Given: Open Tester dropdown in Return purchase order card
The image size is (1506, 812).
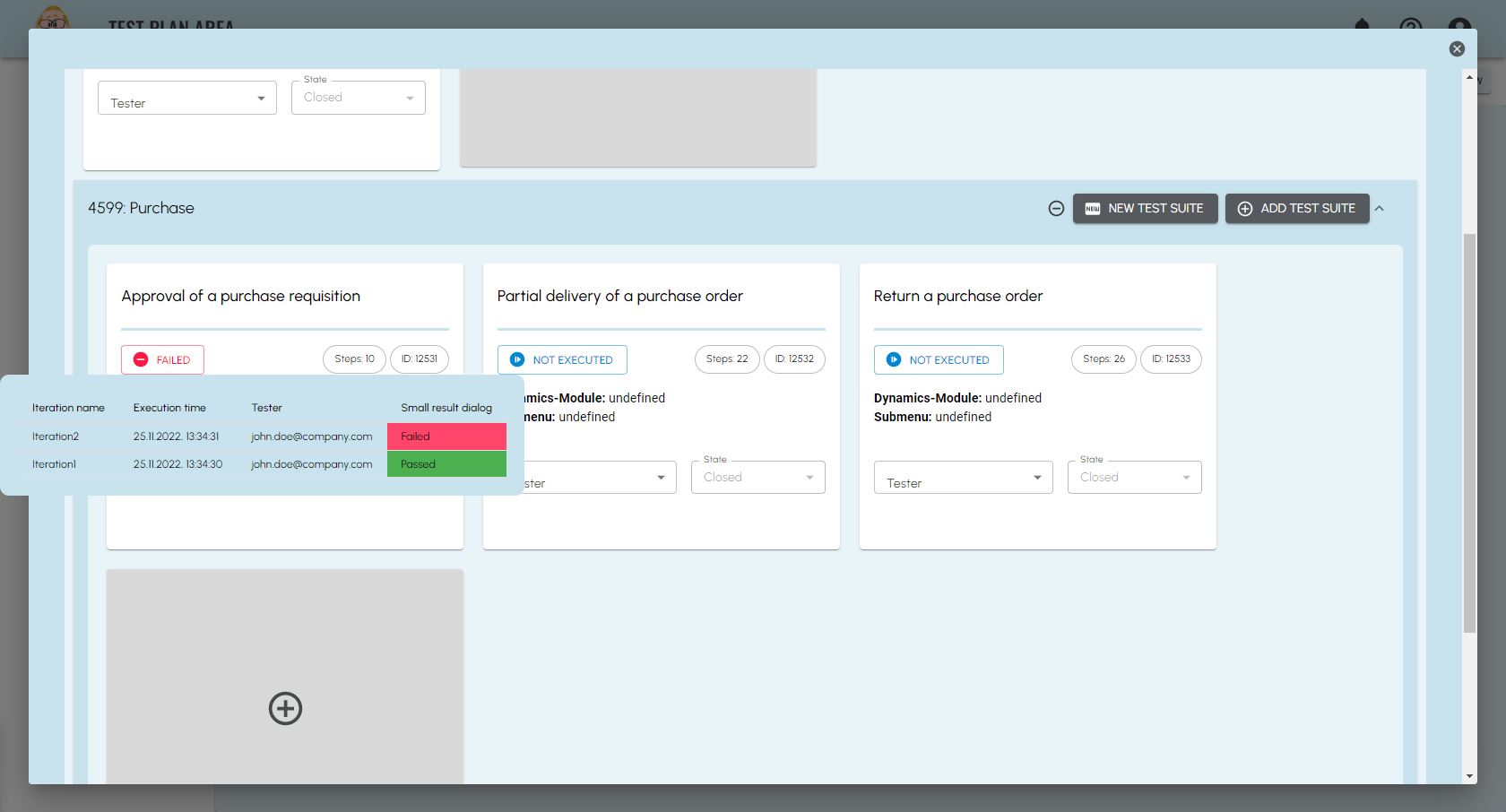Looking at the screenshot, I should coord(963,478).
